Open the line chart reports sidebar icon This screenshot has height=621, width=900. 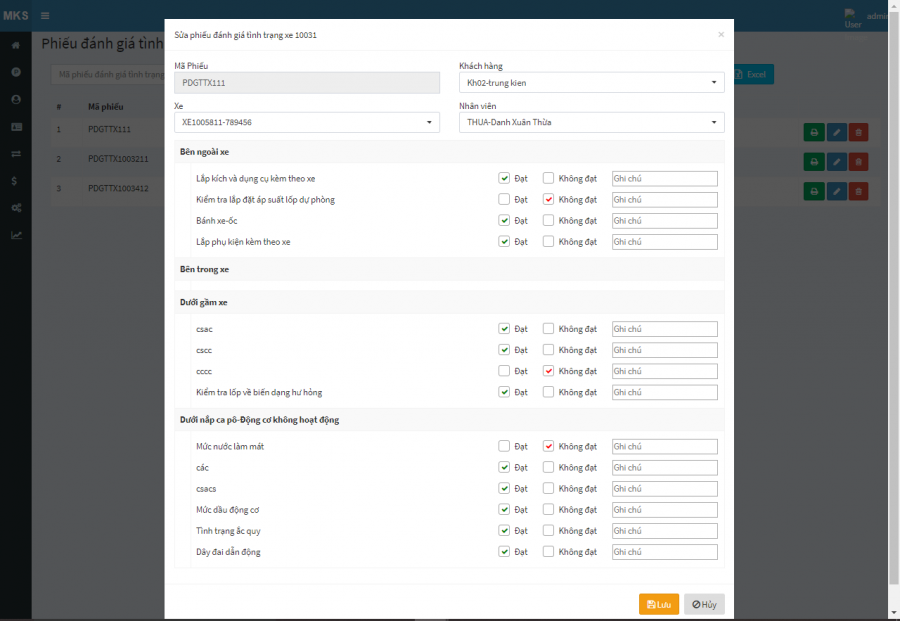[x=15, y=235]
